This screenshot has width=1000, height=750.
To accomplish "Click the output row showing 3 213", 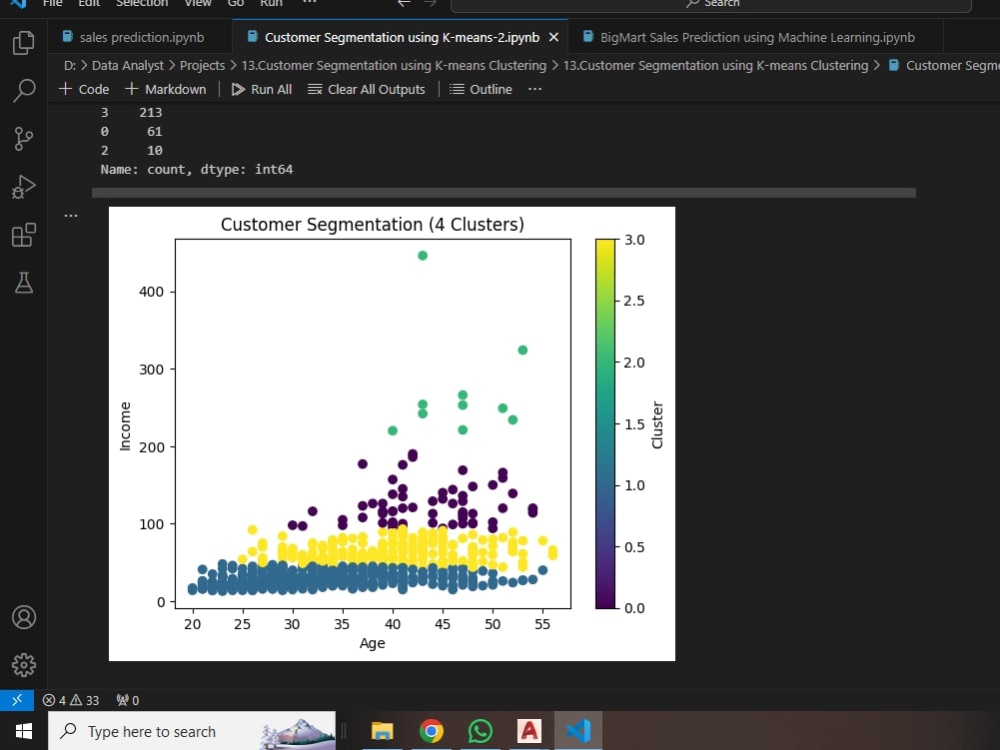I will 131,112.
